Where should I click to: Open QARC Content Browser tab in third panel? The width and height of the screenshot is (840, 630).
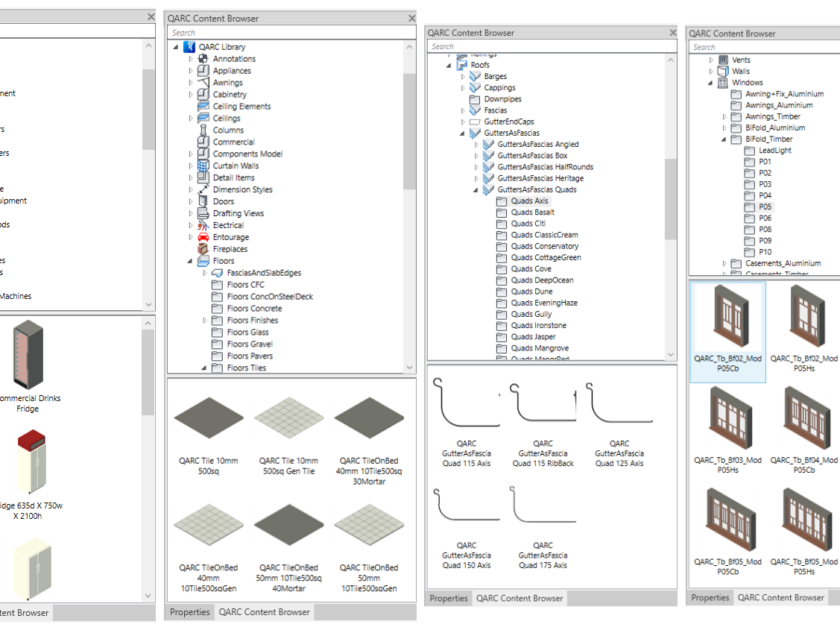[519, 599]
